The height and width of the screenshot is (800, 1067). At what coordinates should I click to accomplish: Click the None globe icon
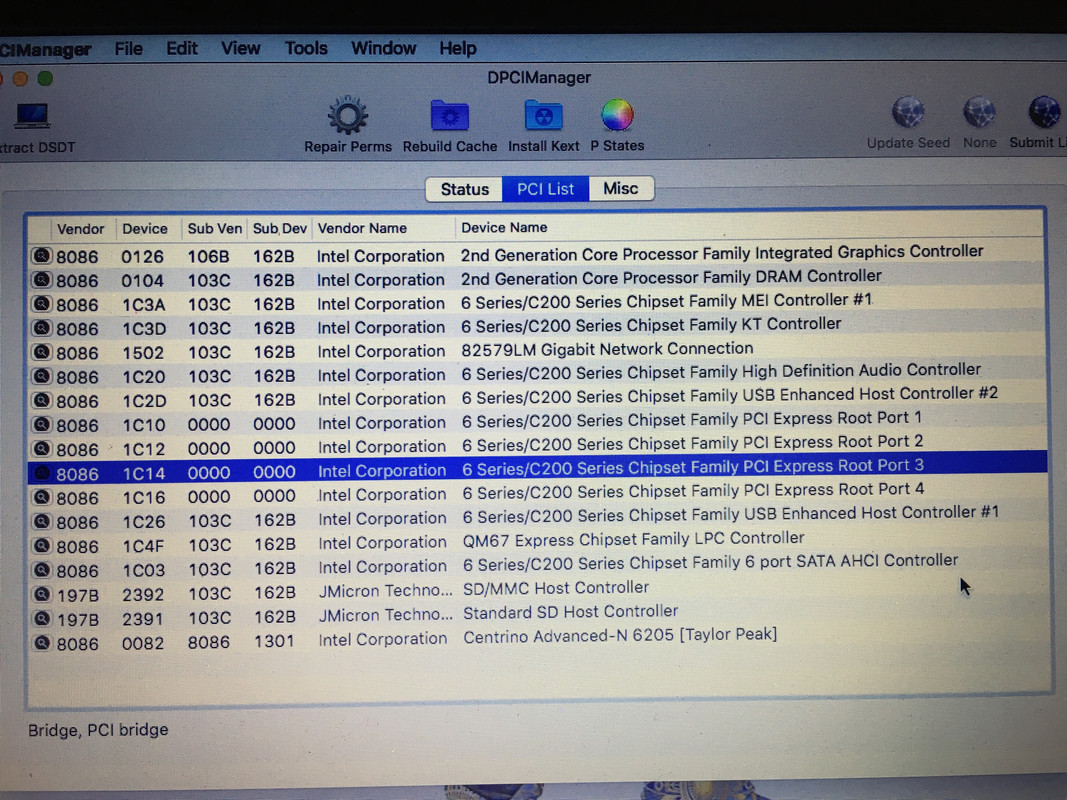979,113
